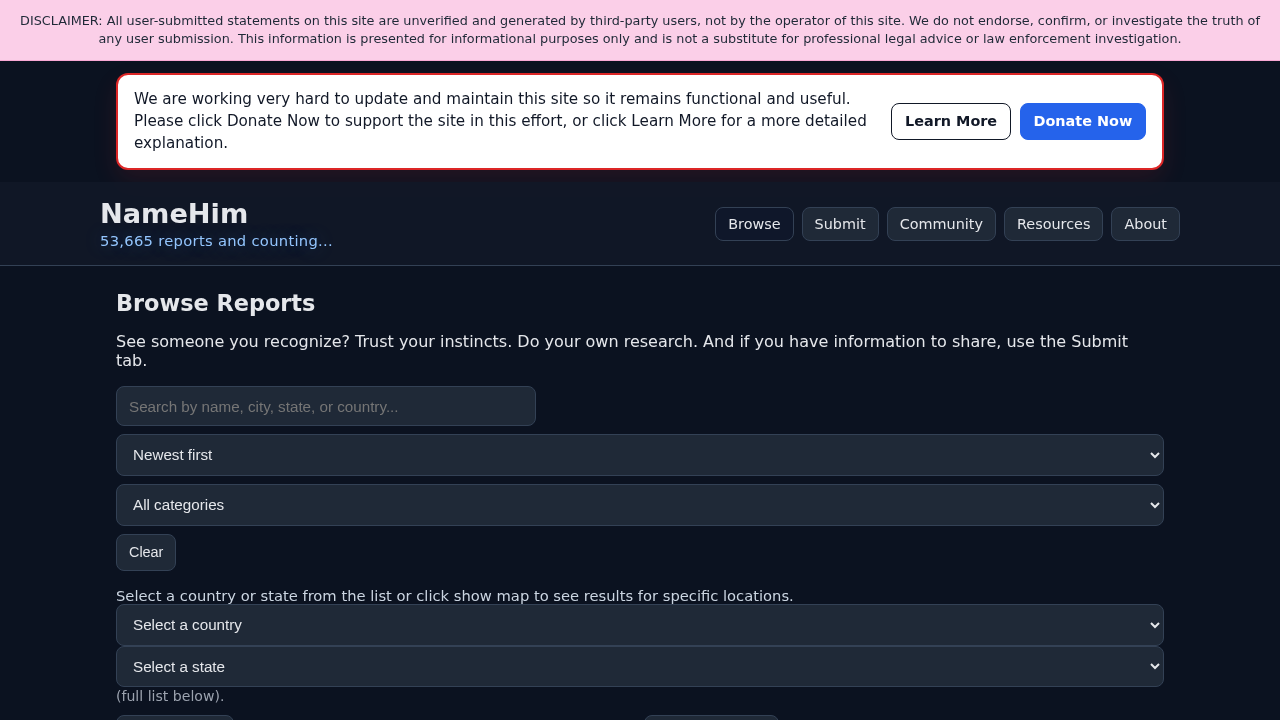Visit the About page
The width and height of the screenshot is (1280, 720).
tap(1145, 224)
